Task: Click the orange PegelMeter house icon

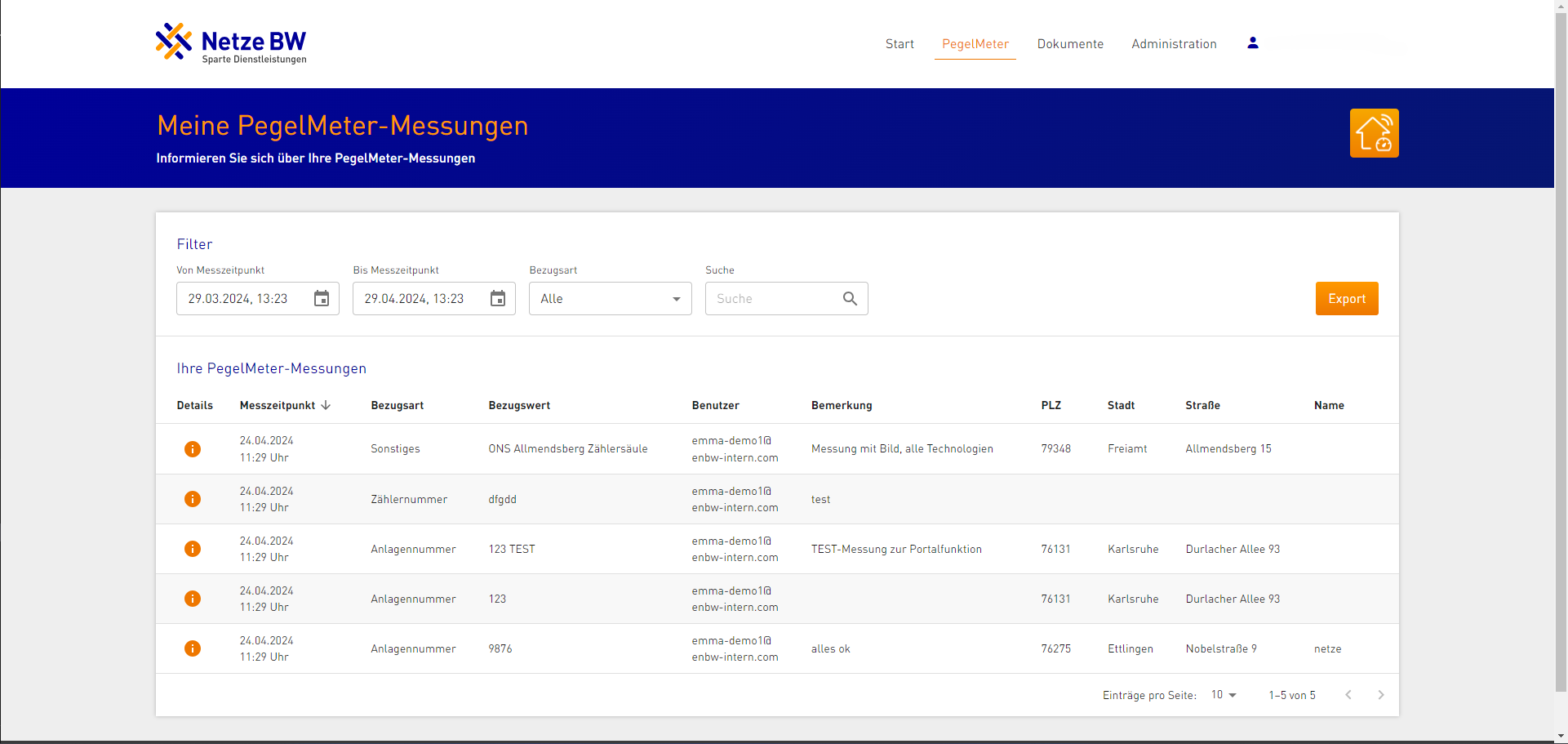Action: 1374,133
